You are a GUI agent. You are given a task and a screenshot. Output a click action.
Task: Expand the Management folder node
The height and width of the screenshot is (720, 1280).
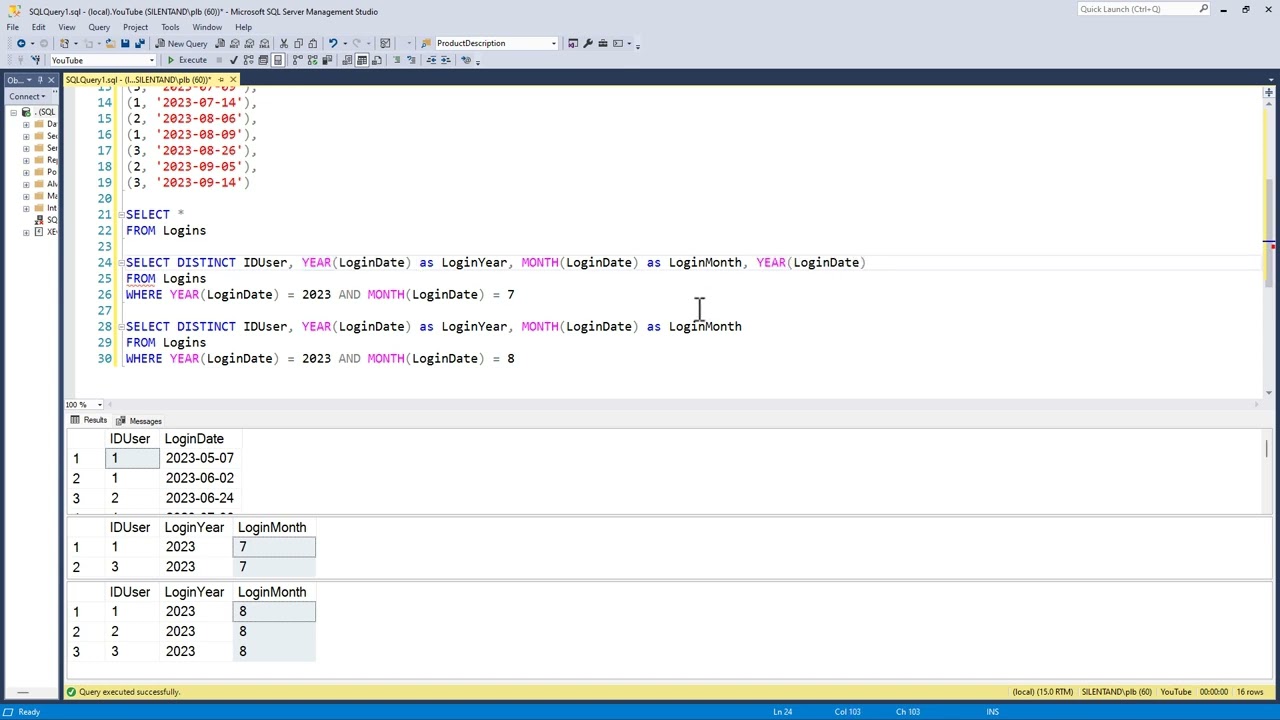click(x=26, y=196)
